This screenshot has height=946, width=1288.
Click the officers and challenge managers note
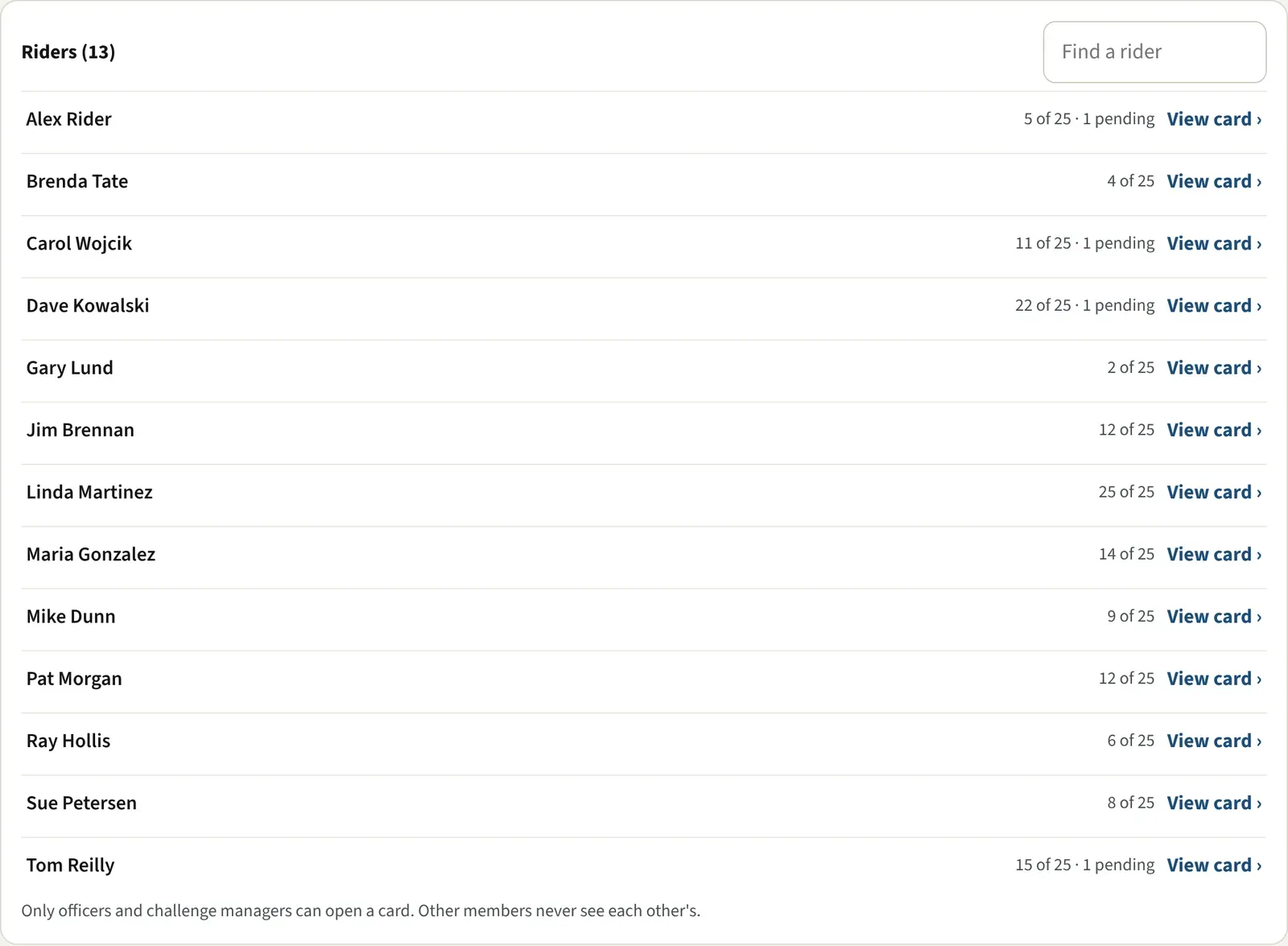(361, 911)
